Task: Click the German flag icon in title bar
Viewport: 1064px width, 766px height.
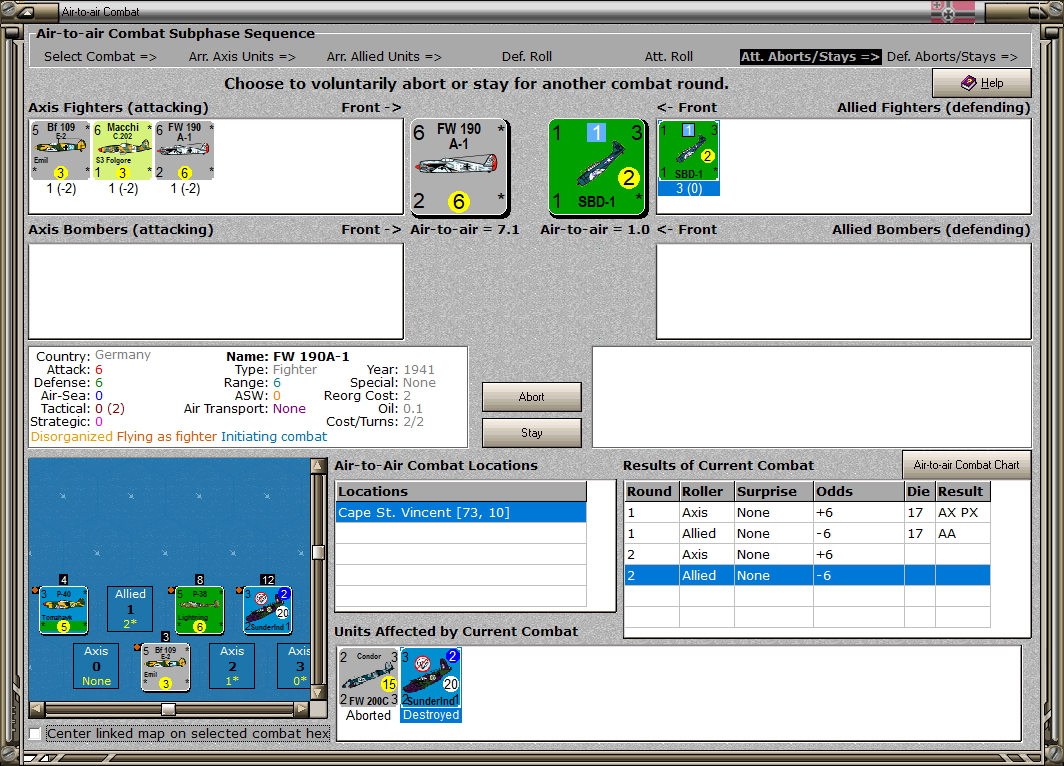Action: pos(953,12)
